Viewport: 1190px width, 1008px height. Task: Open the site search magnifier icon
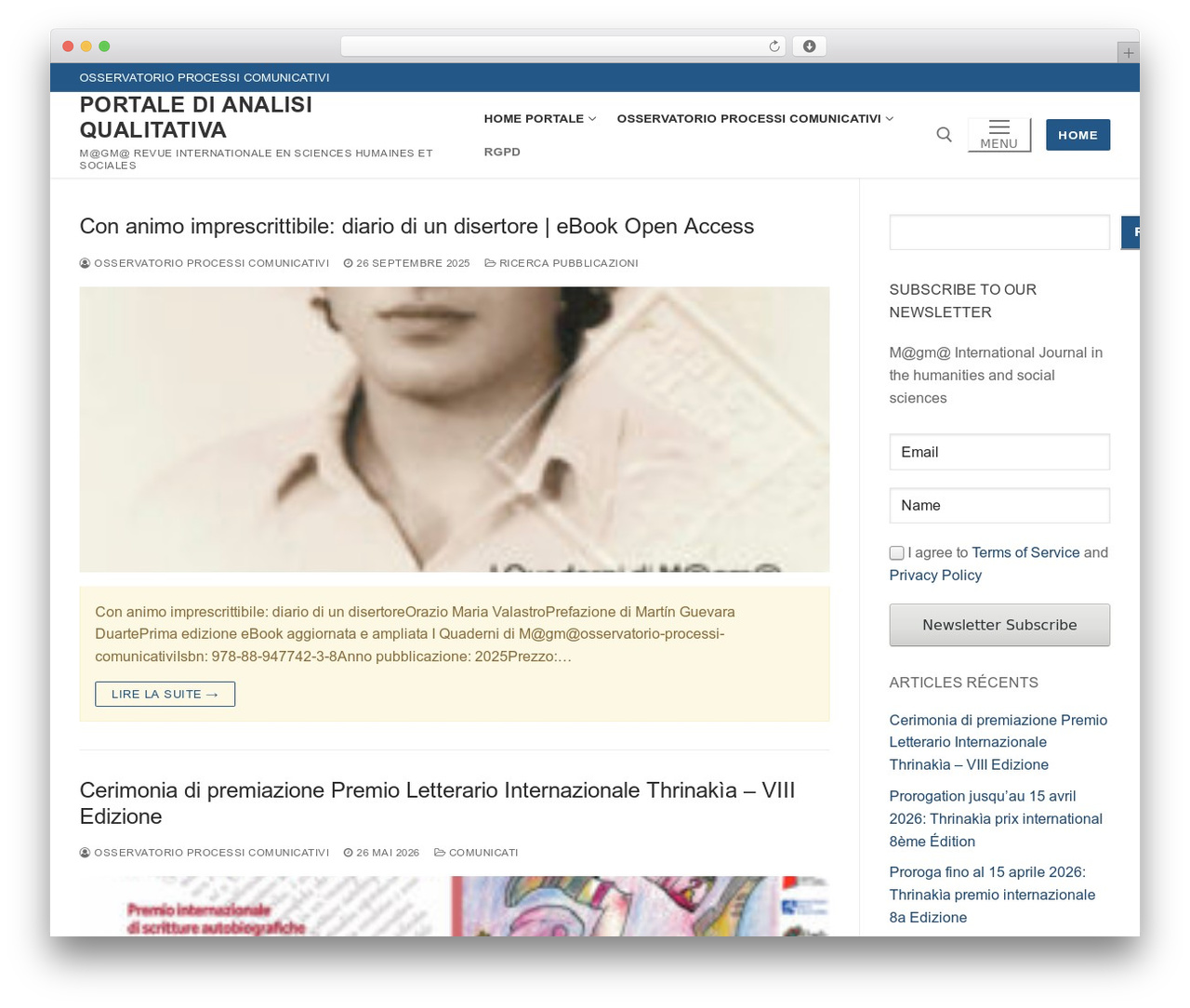point(944,135)
